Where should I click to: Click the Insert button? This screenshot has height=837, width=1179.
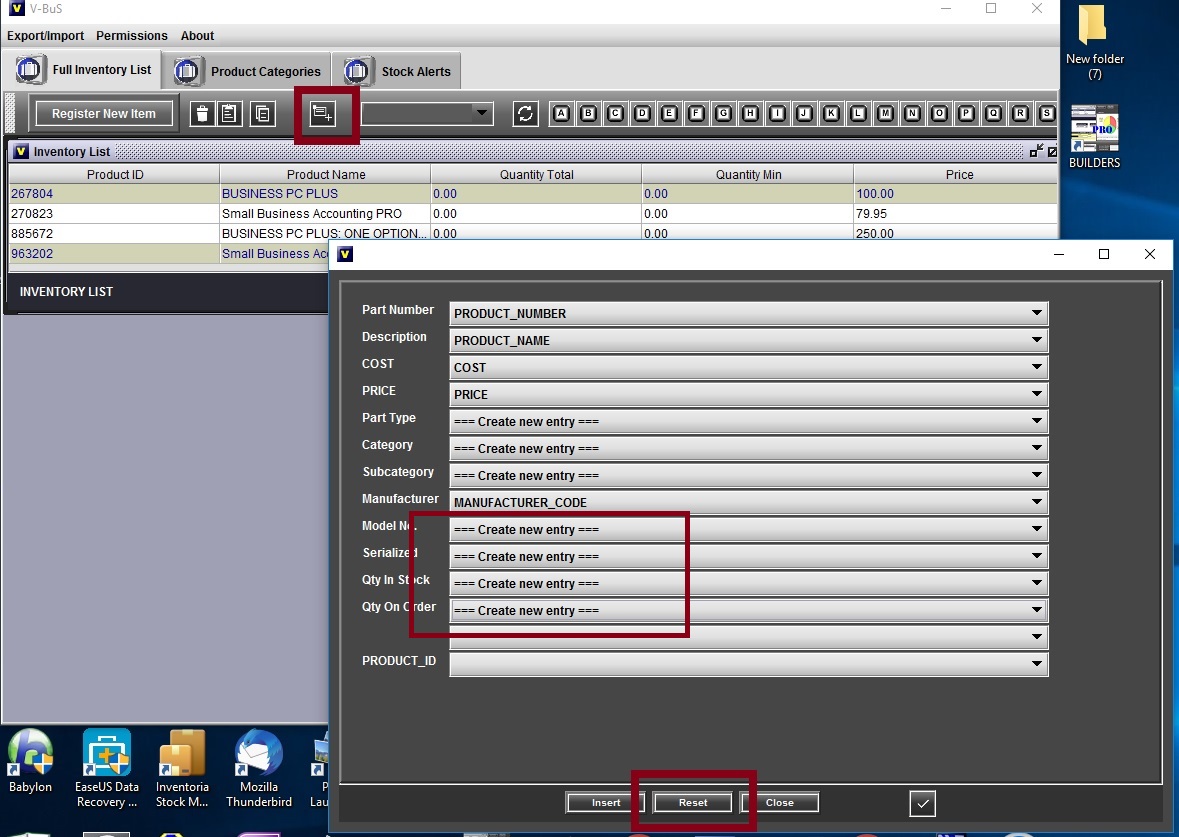605,802
